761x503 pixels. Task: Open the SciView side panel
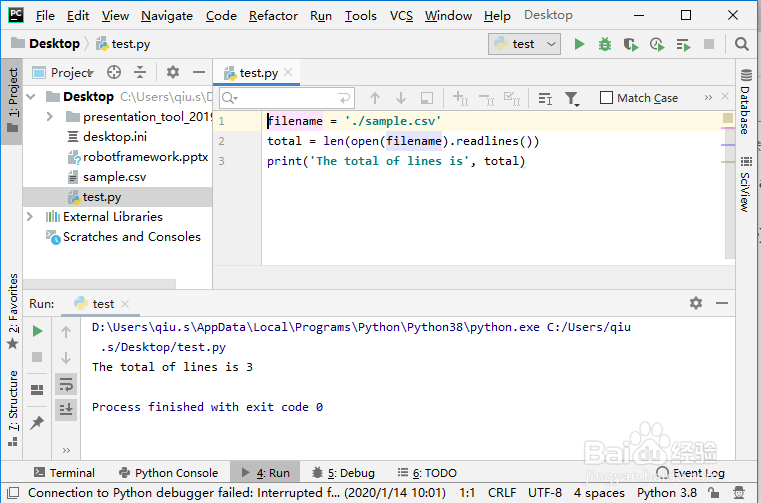point(746,184)
